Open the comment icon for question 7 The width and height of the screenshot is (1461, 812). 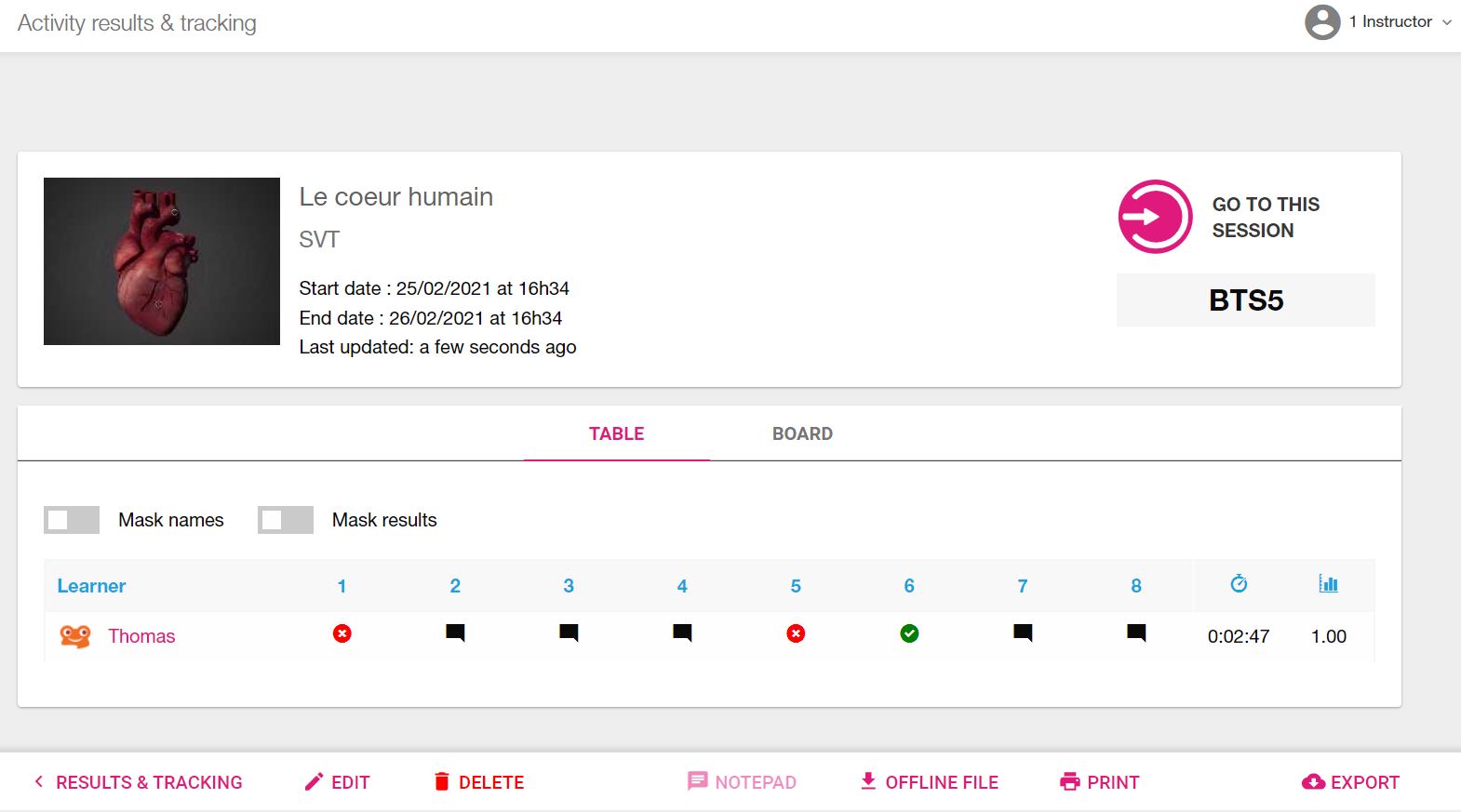click(1023, 633)
